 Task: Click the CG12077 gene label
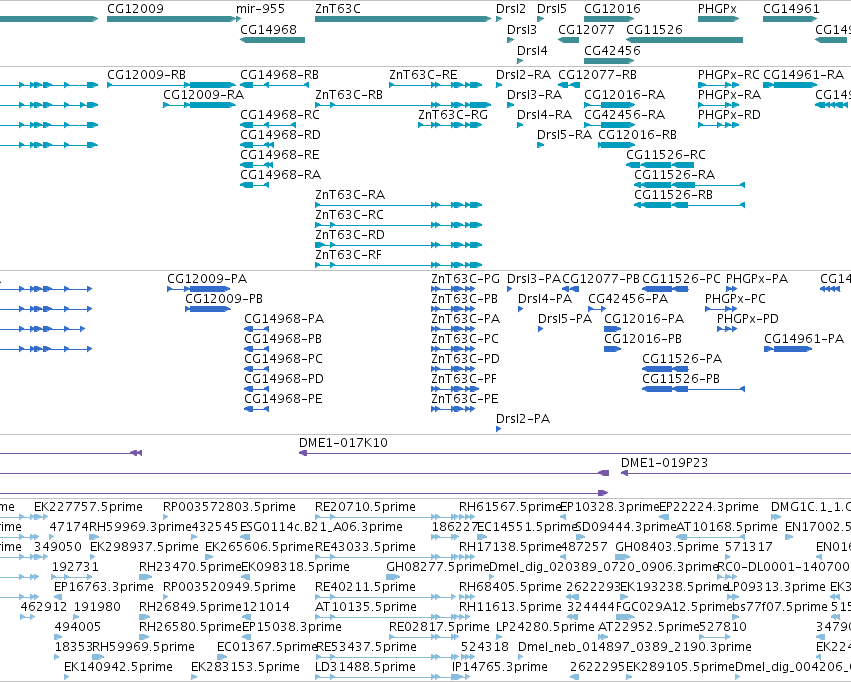tap(586, 30)
